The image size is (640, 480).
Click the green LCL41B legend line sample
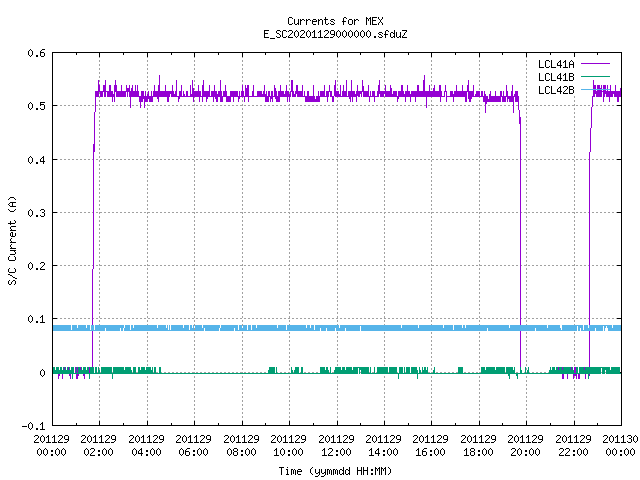point(596,76)
